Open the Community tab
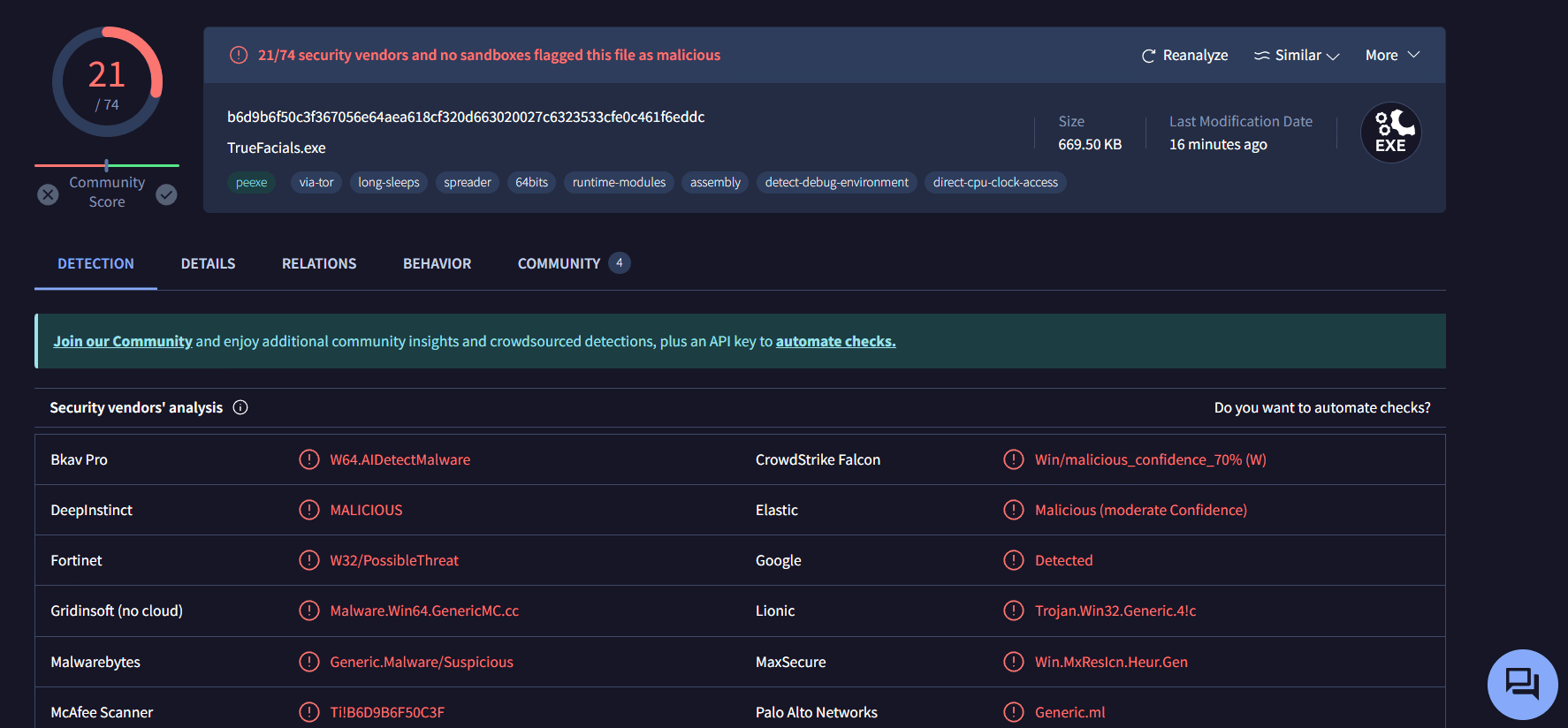The width and height of the screenshot is (1568, 728). (574, 263)
